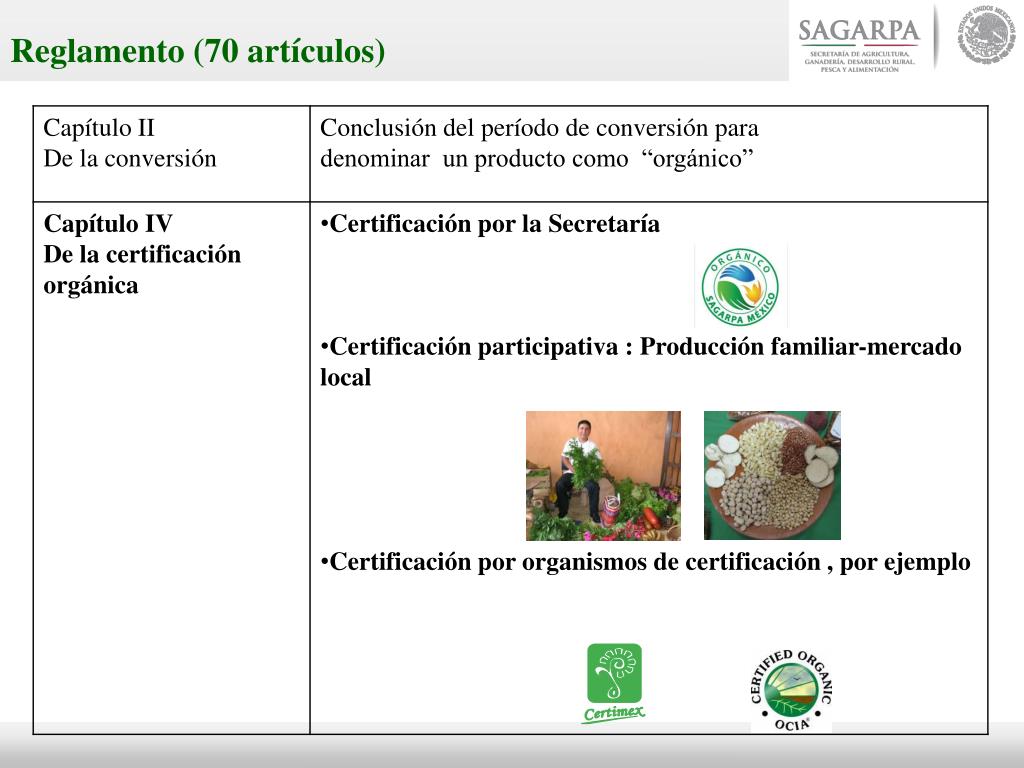The height and width of the screenshot is (768, 1024).
Task: Click the OCIA Certified Organic logo
Action: (x=791, y=690)
